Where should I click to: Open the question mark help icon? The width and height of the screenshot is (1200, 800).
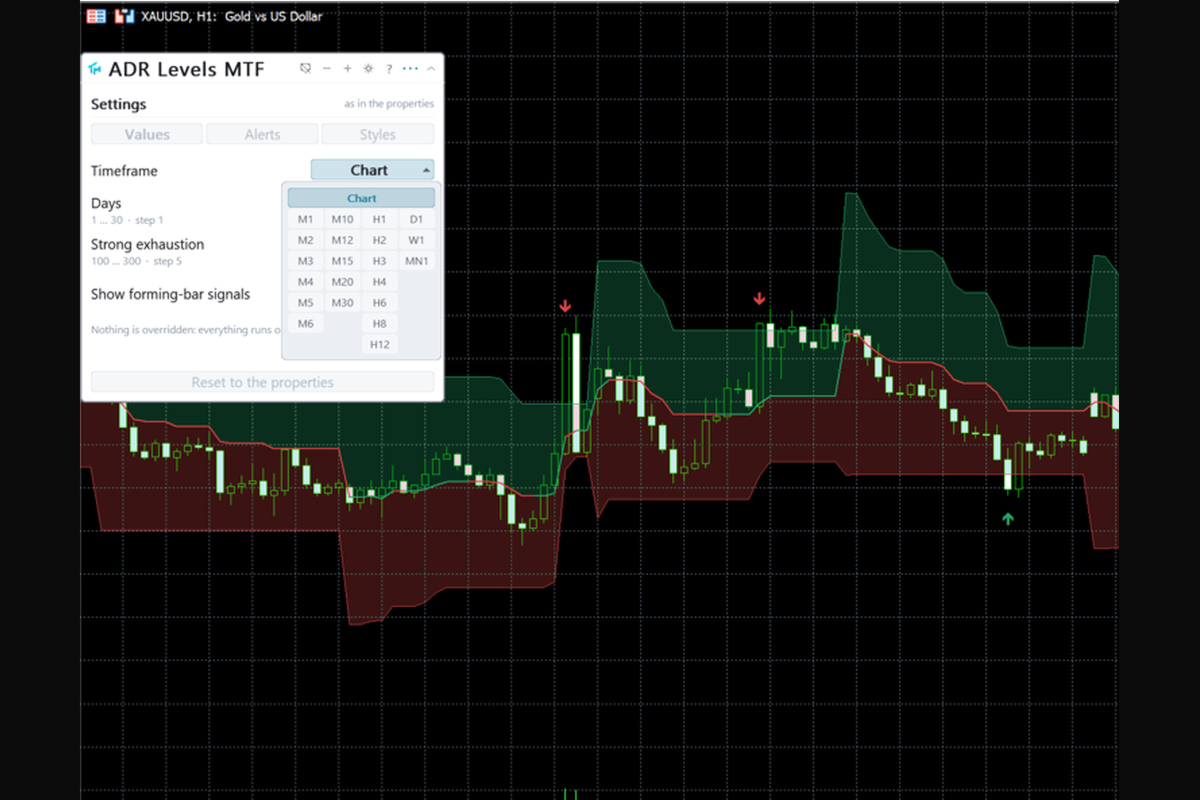click(x=389, y=69)
